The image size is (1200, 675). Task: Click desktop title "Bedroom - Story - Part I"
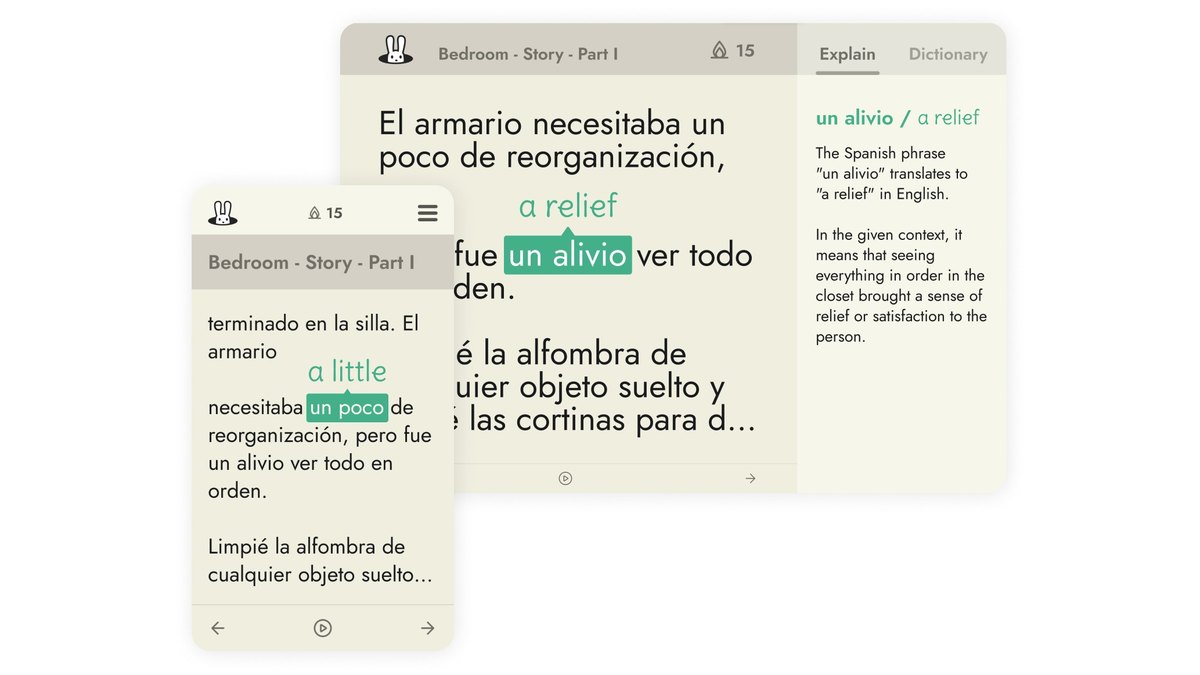coord(528,54)
